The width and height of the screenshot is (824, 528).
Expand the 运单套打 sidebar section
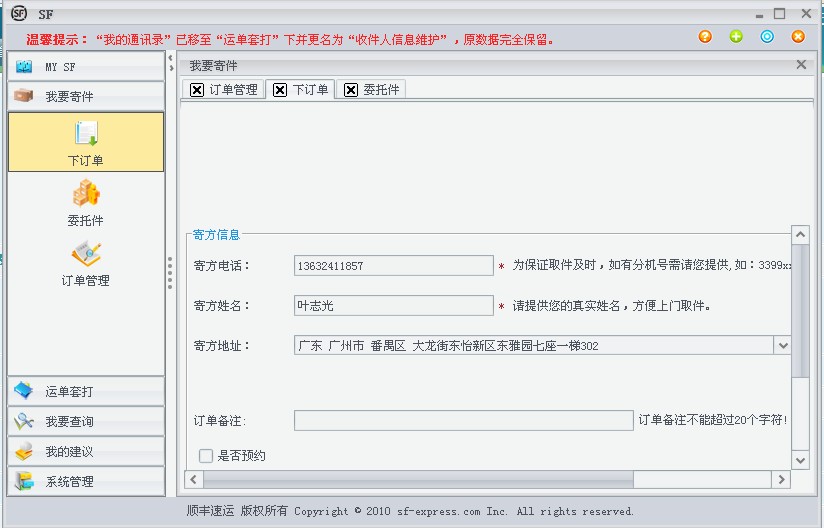pos(85,391)
